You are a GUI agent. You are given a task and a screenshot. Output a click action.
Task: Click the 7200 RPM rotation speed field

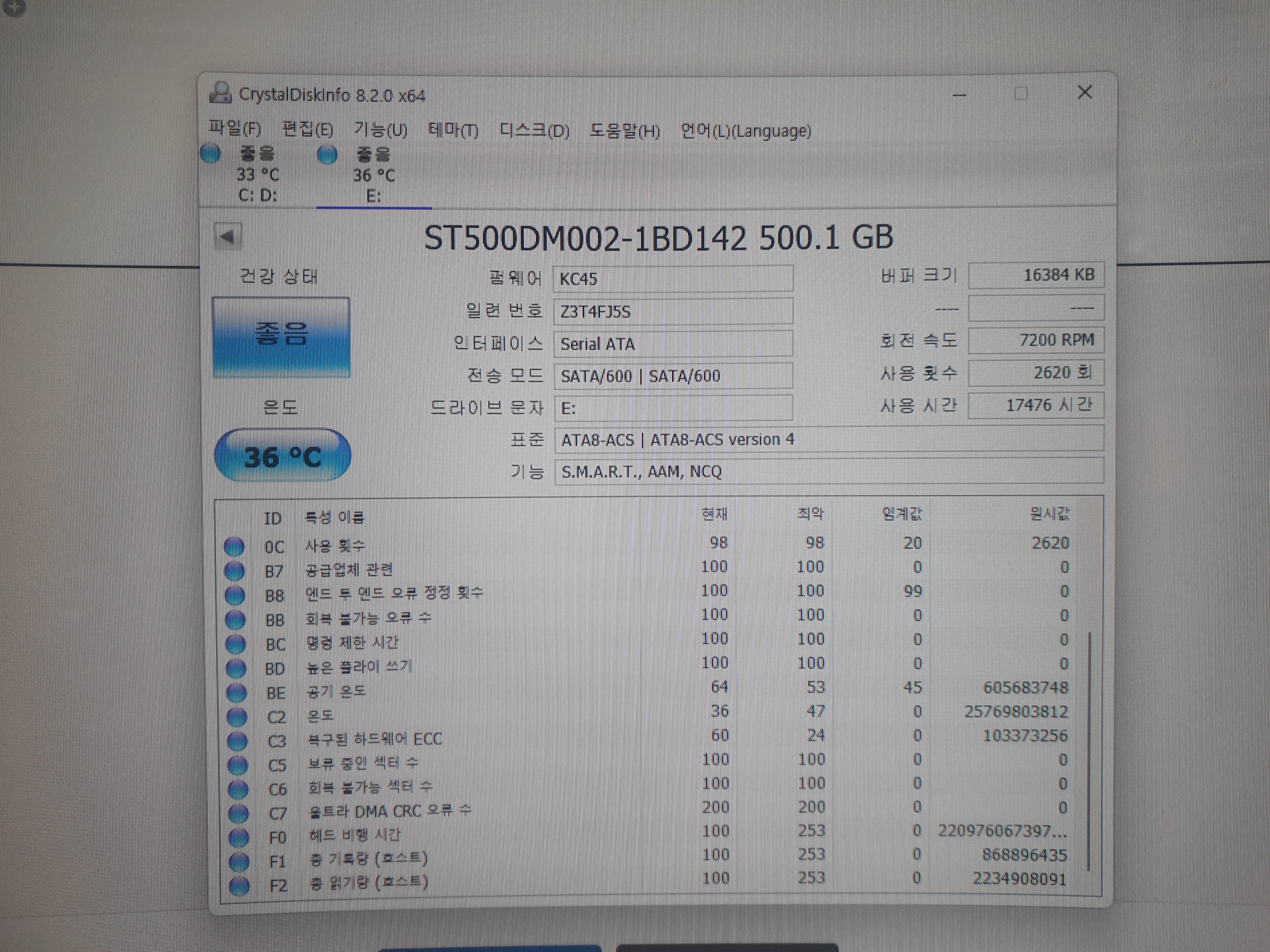coord(1036,340)
